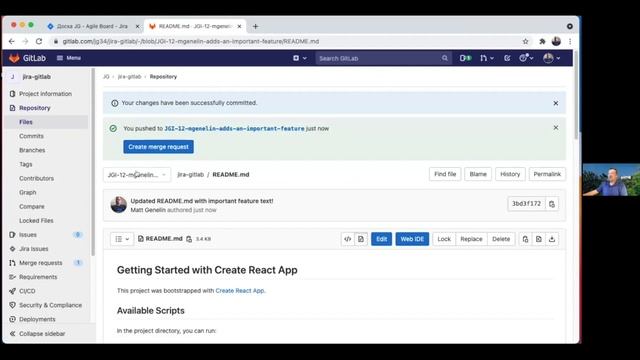
Task: Download the README.md file icon
Action: [552, 239]
